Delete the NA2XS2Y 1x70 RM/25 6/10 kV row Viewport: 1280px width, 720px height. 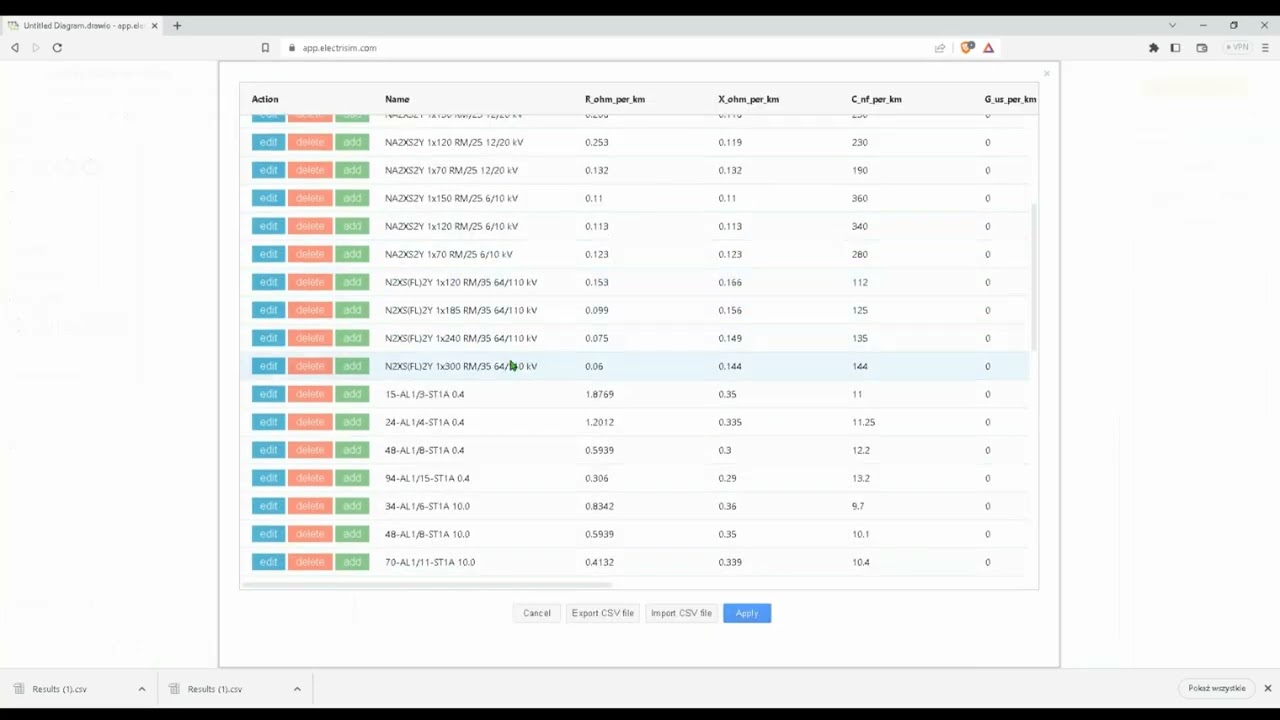pyautogui.click(x=310, y=254)
